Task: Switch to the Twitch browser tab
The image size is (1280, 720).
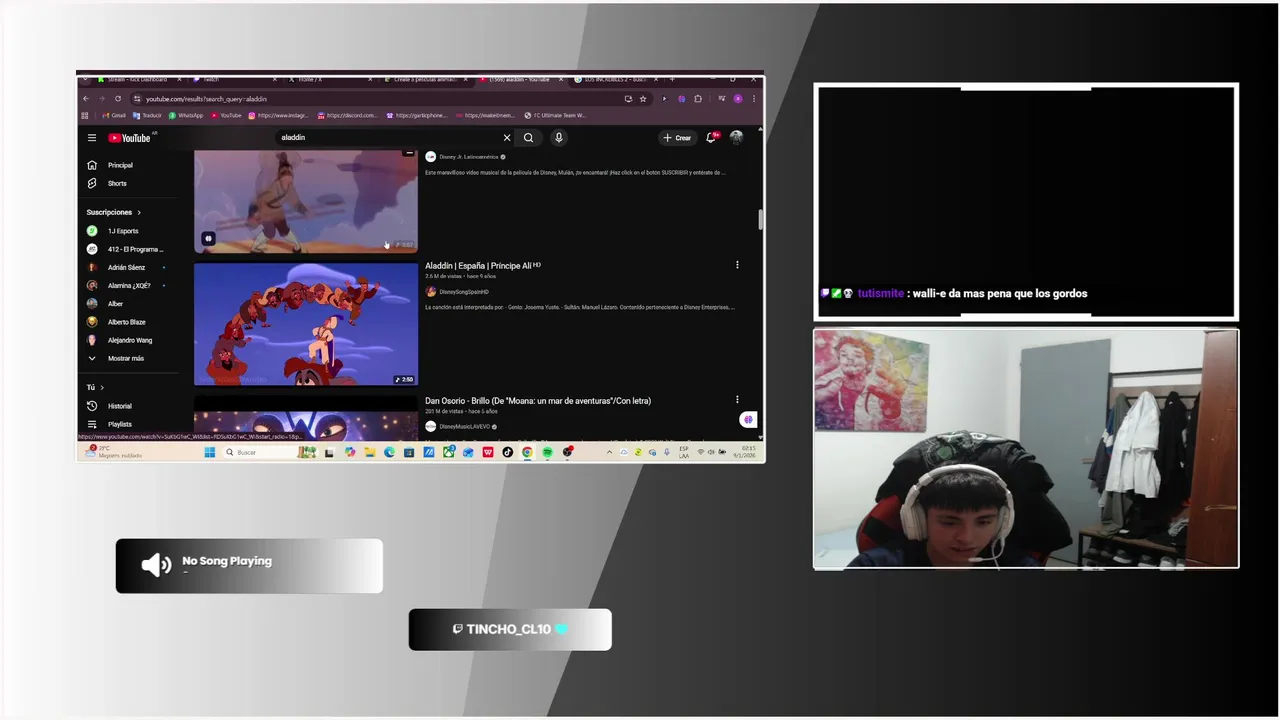Action: click(x=232, y=79)
